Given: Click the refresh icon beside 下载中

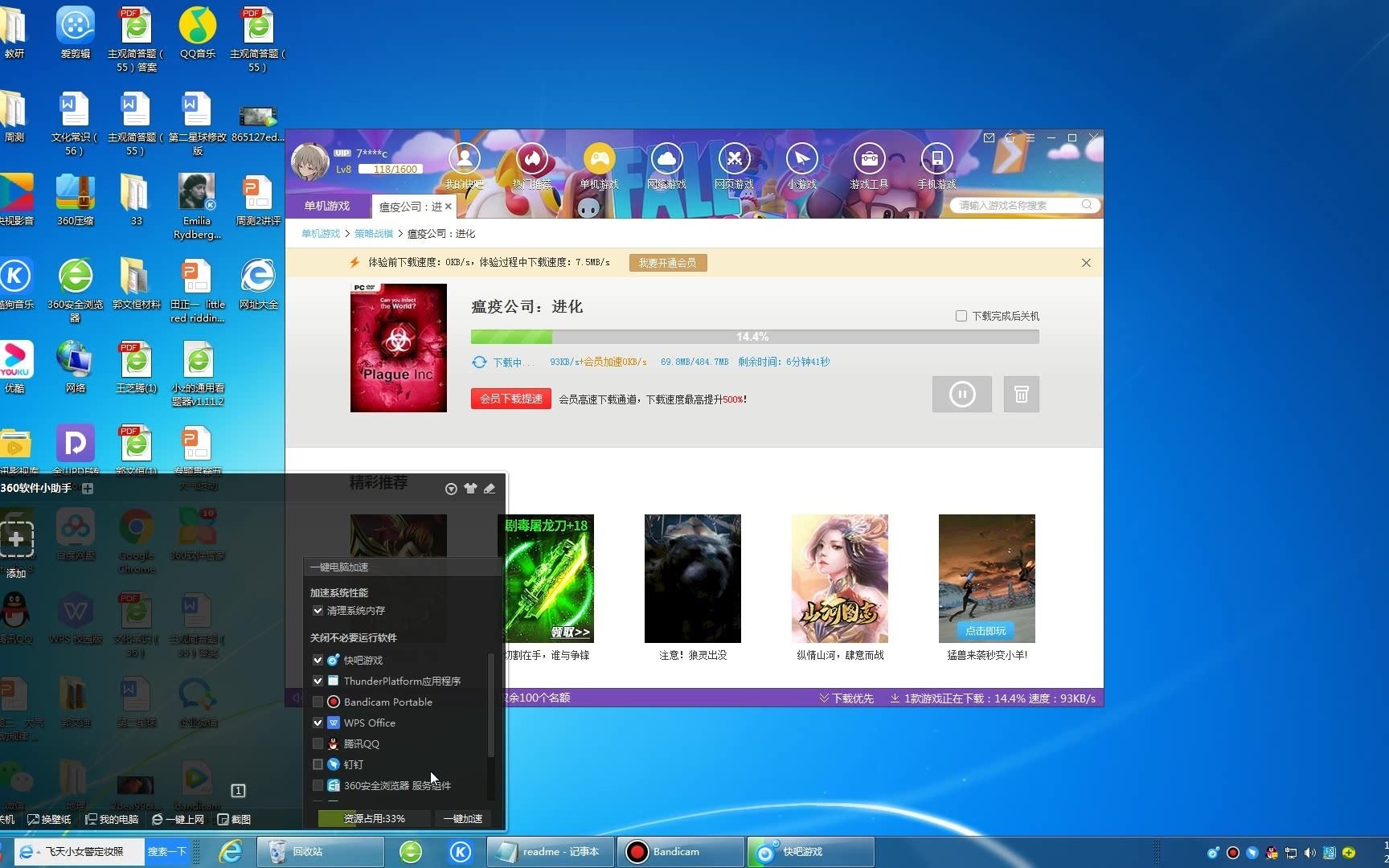Looking at the screenshot, I should (x=479, y=362).
